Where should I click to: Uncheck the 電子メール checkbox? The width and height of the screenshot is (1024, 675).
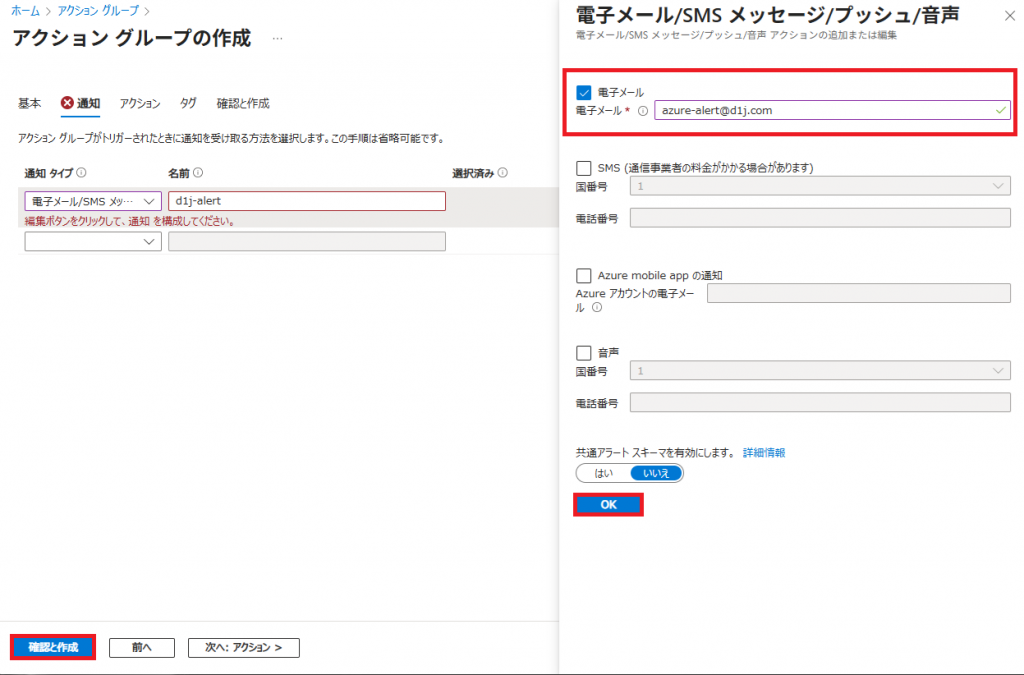tap(585, 92)
